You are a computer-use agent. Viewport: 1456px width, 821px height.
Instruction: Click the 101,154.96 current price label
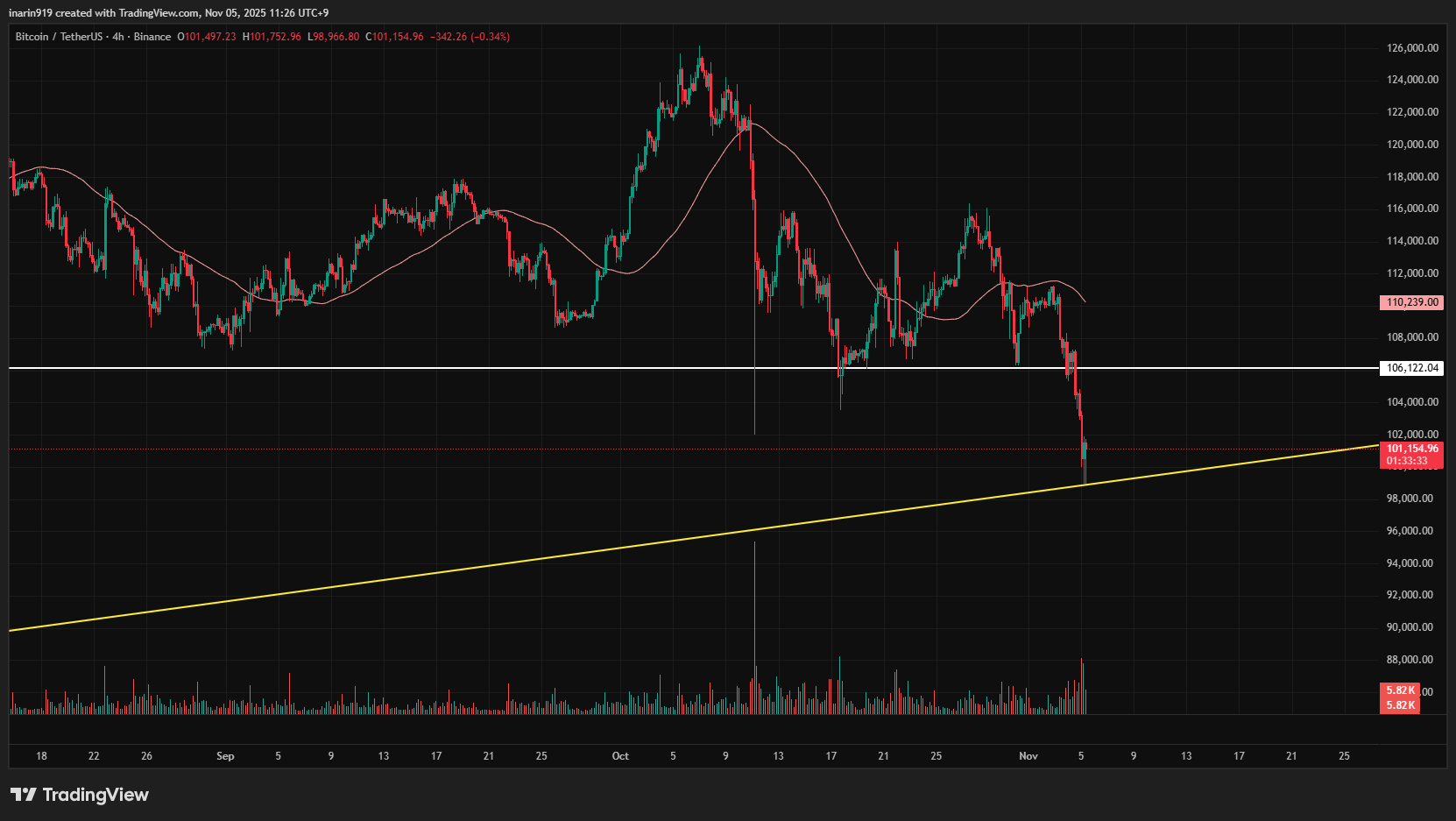(1411, 449)
